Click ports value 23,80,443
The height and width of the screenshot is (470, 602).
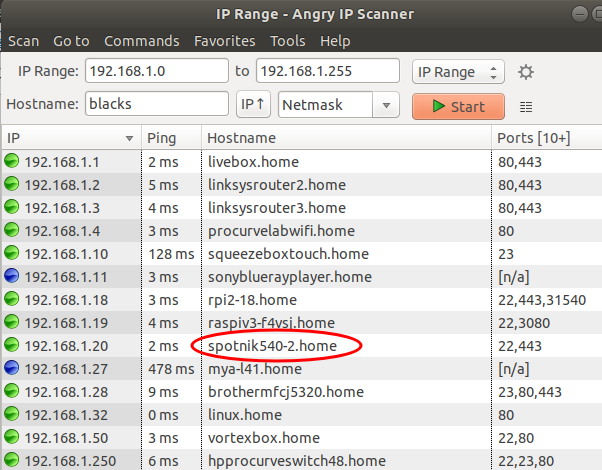pyautogui.click(x=529, y=392)
